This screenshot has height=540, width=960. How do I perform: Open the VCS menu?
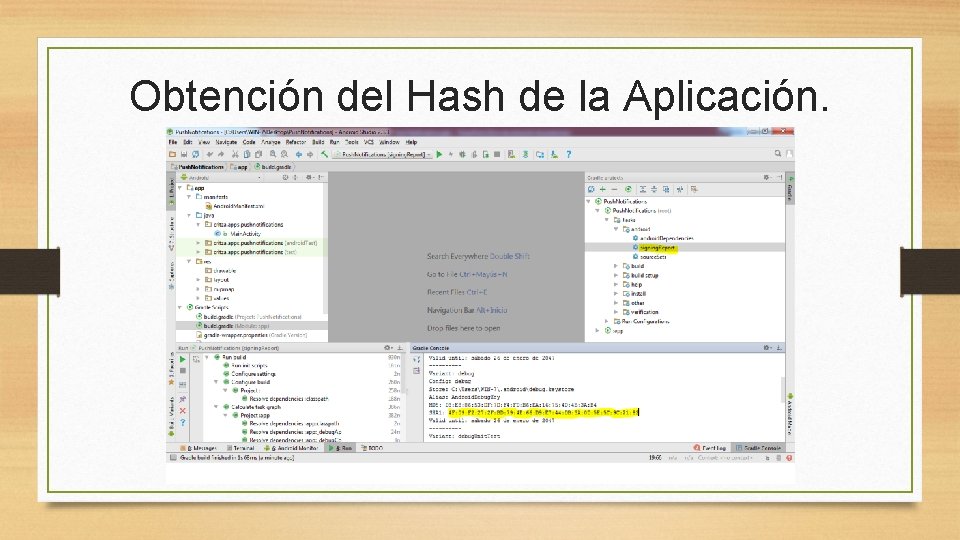(369, 142)
